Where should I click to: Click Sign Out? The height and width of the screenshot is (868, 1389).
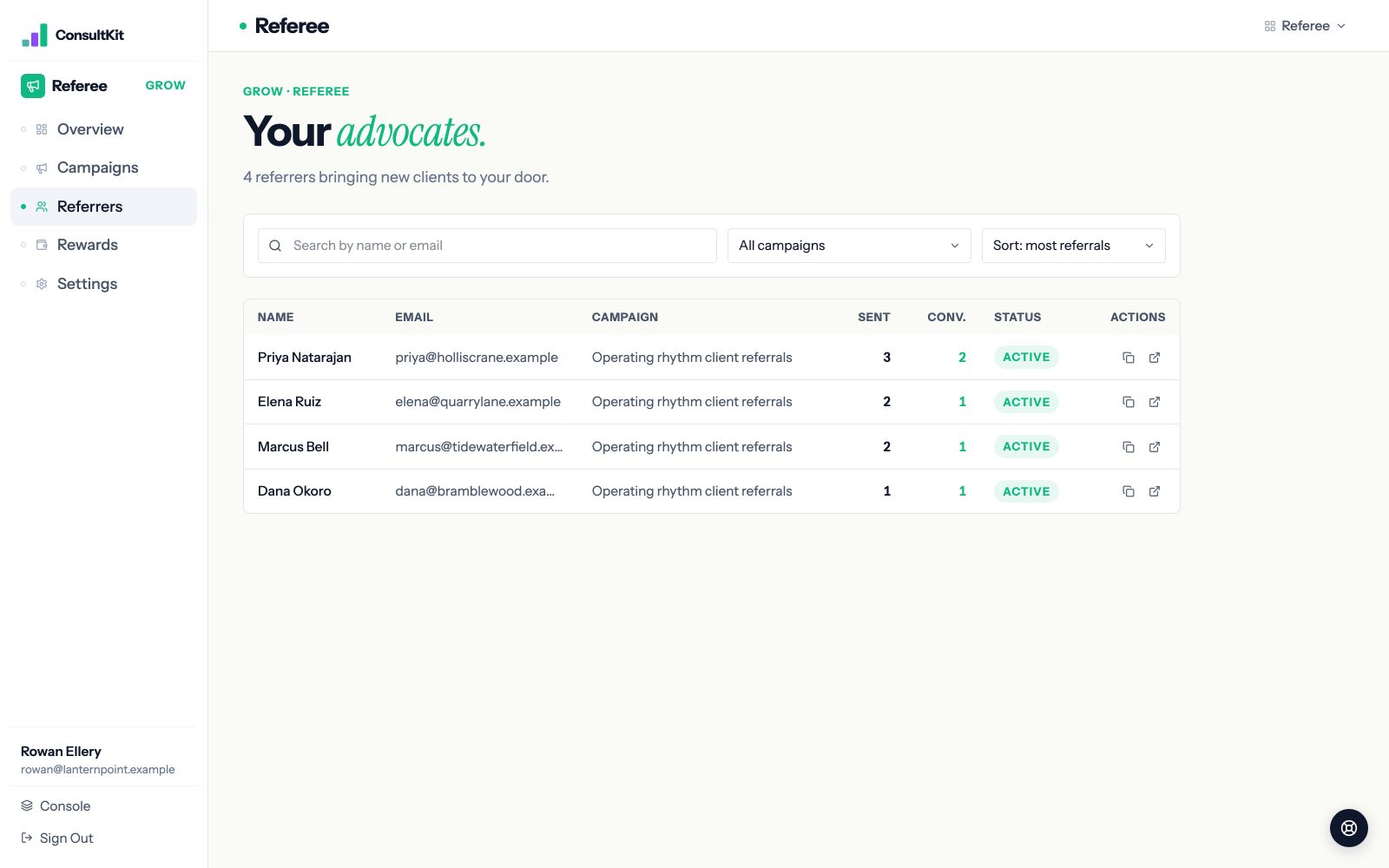57,838
